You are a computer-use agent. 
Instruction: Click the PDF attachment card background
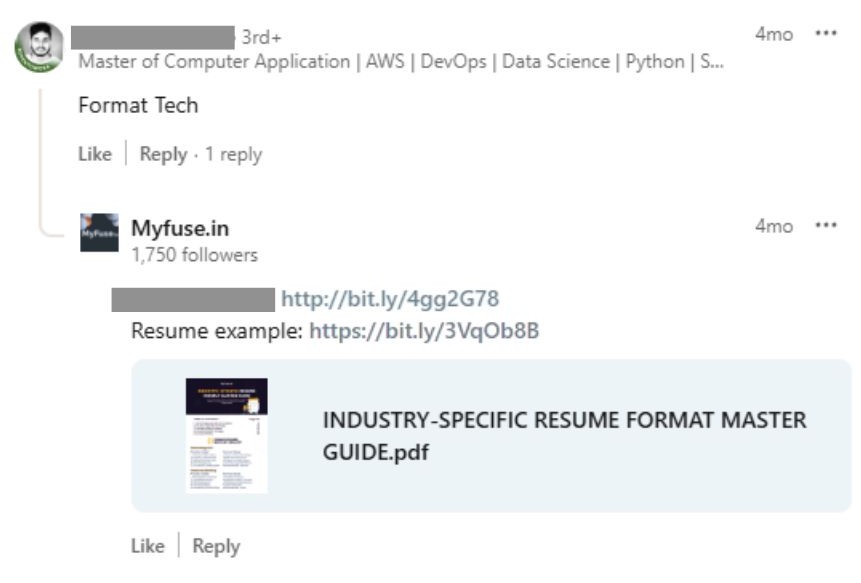tap(491, 436)
